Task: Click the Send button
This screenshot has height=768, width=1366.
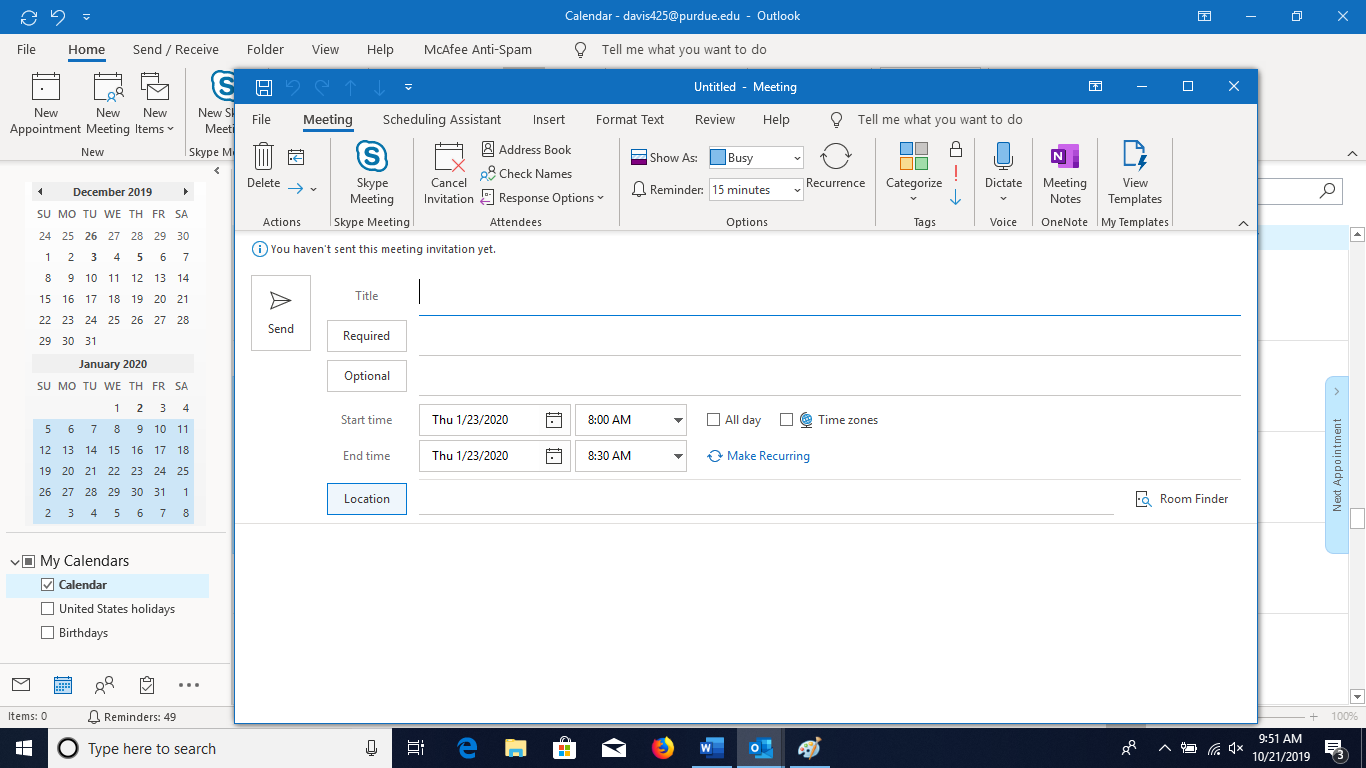Action: (280, 312)
